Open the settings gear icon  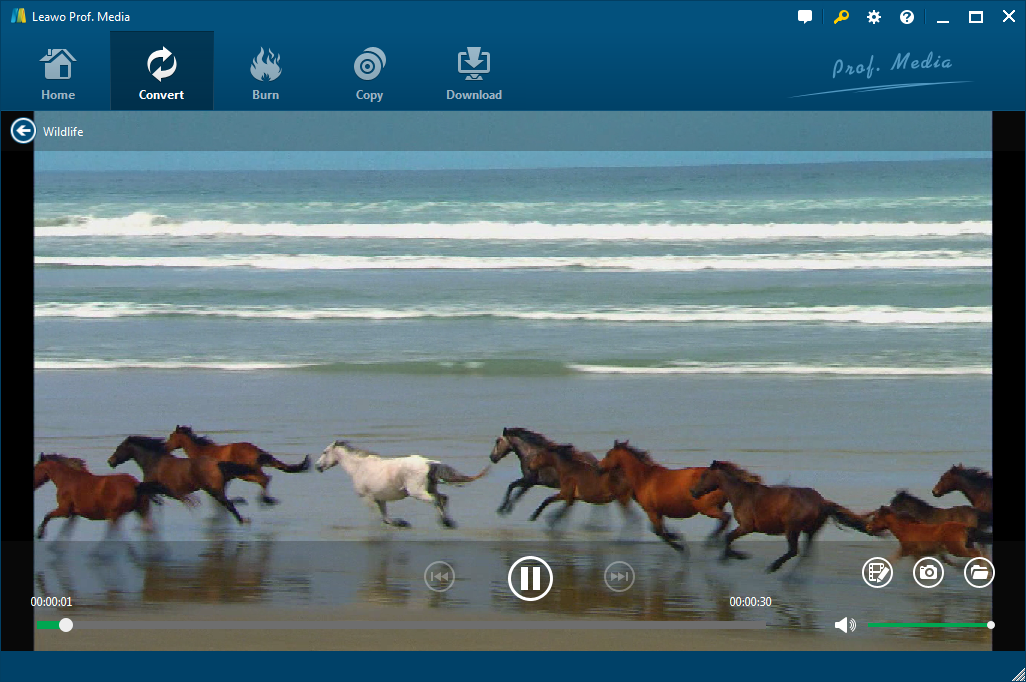point(874,17)
